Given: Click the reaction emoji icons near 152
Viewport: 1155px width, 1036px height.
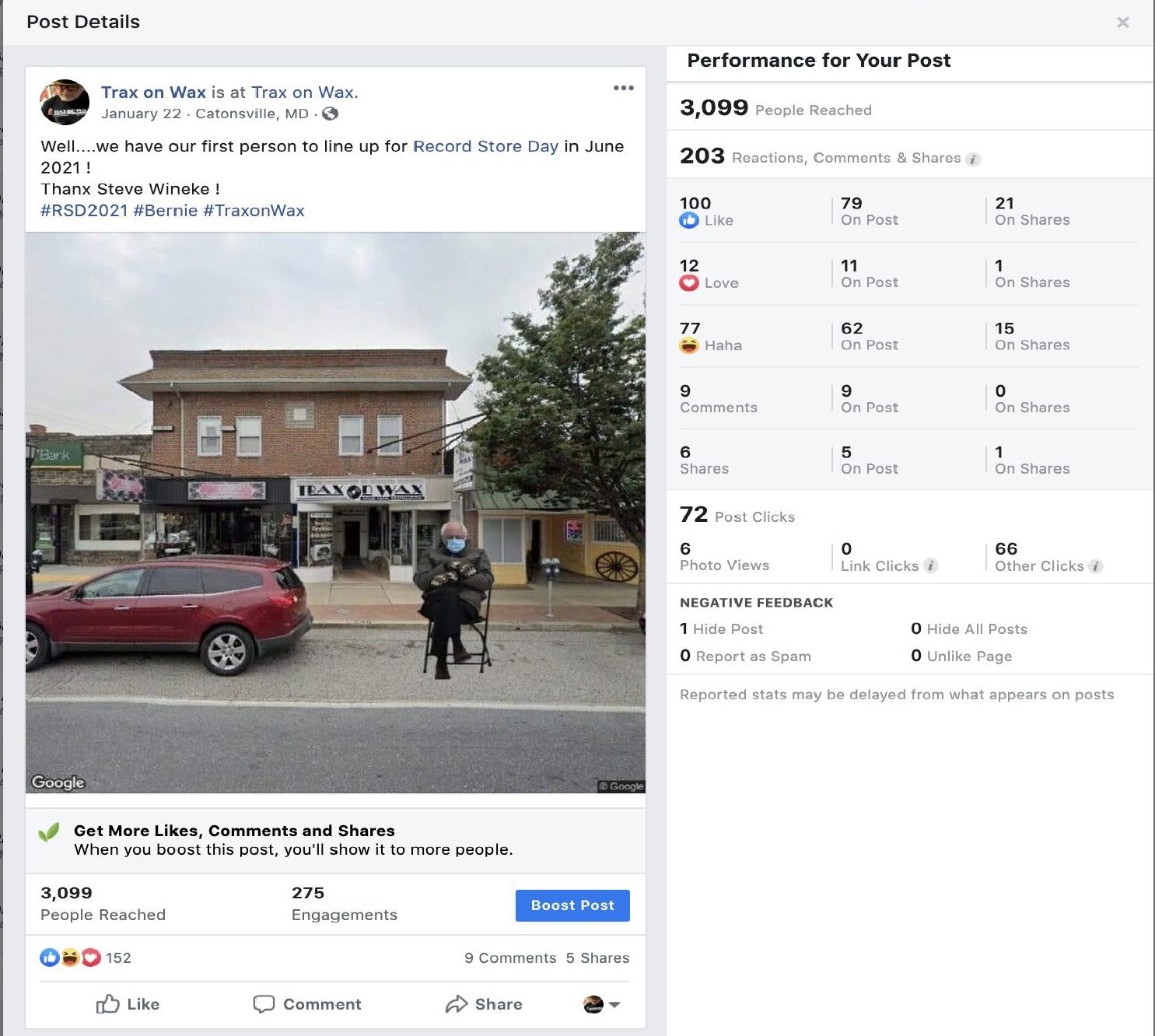Looking at the screenshot, I should [70, 957].
